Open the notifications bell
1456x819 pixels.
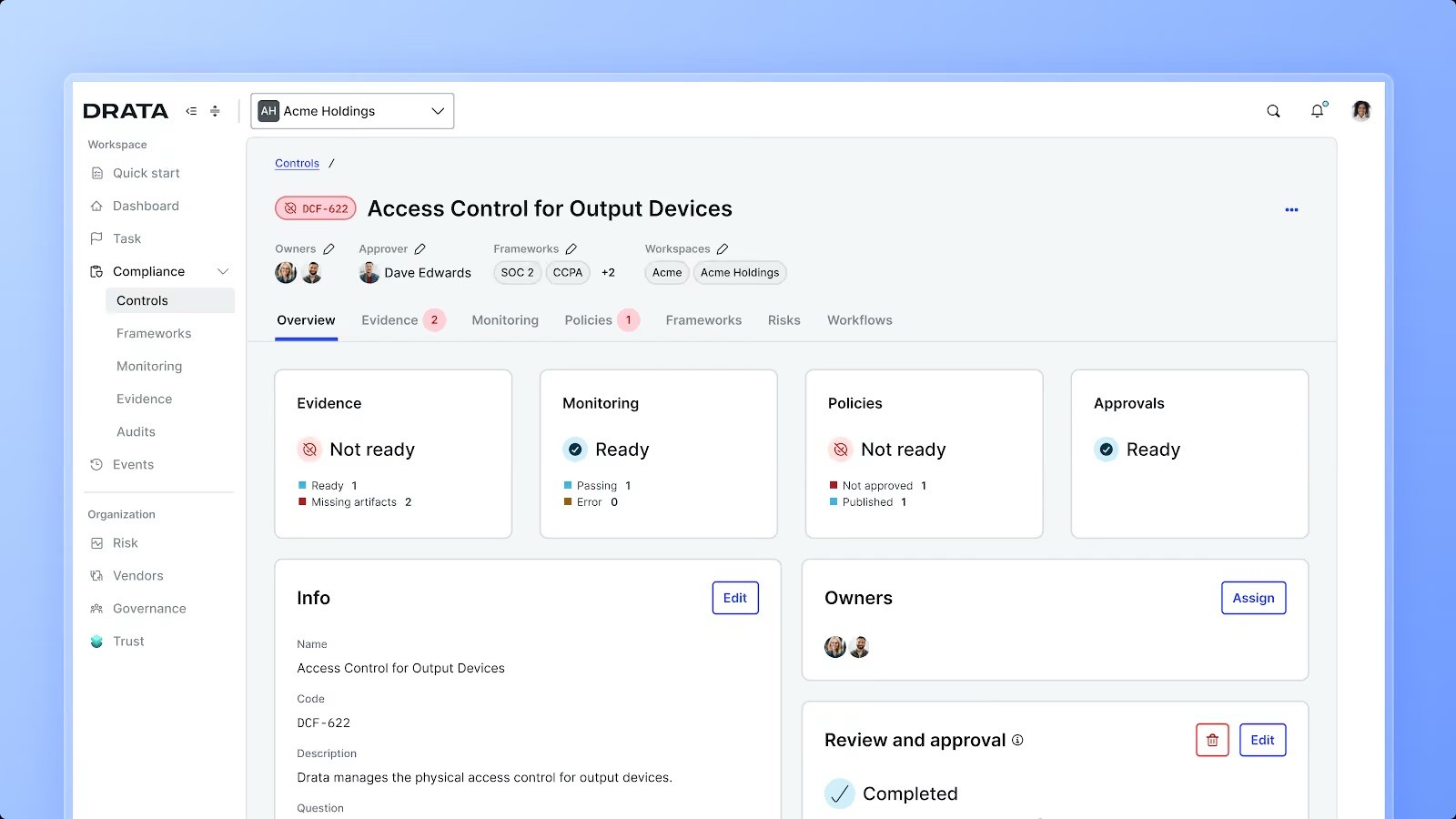point(1318,110)
